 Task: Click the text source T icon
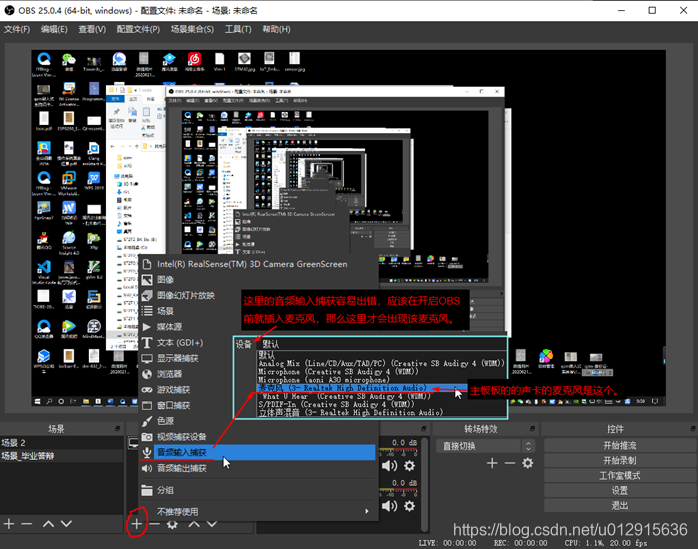click(147, 342)
